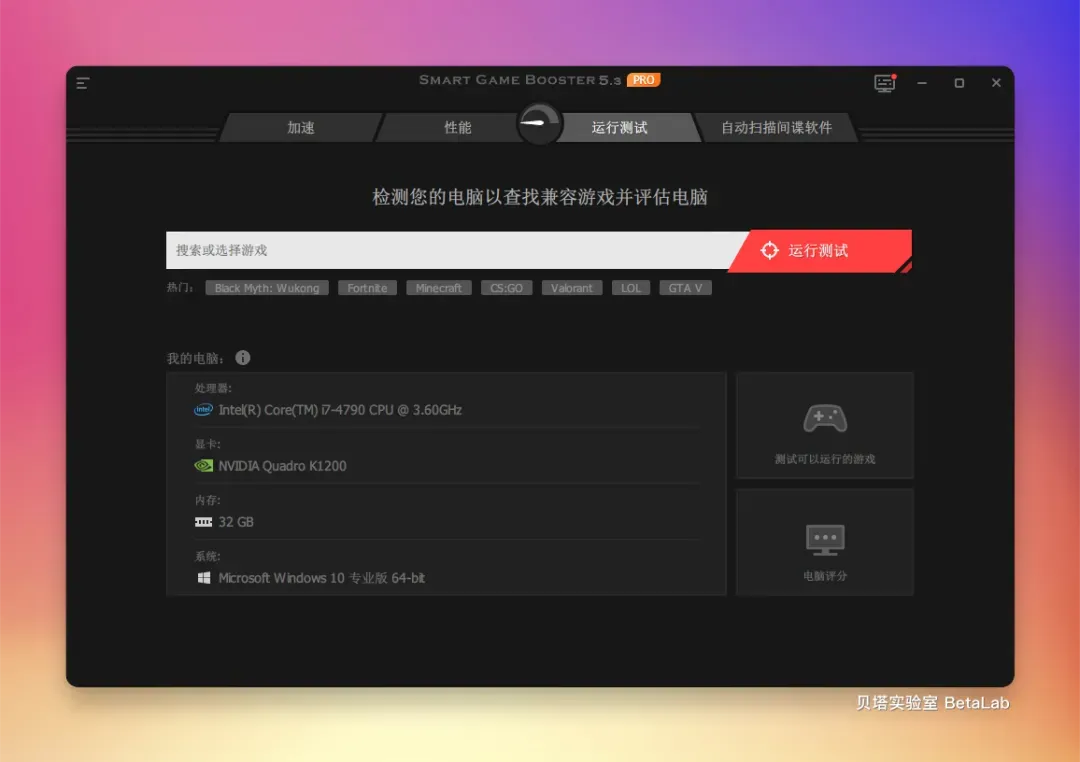Click the 测试可以运行的游戏 card label
The height and width of the screenshot is (762, 1080).
point(824,459)
